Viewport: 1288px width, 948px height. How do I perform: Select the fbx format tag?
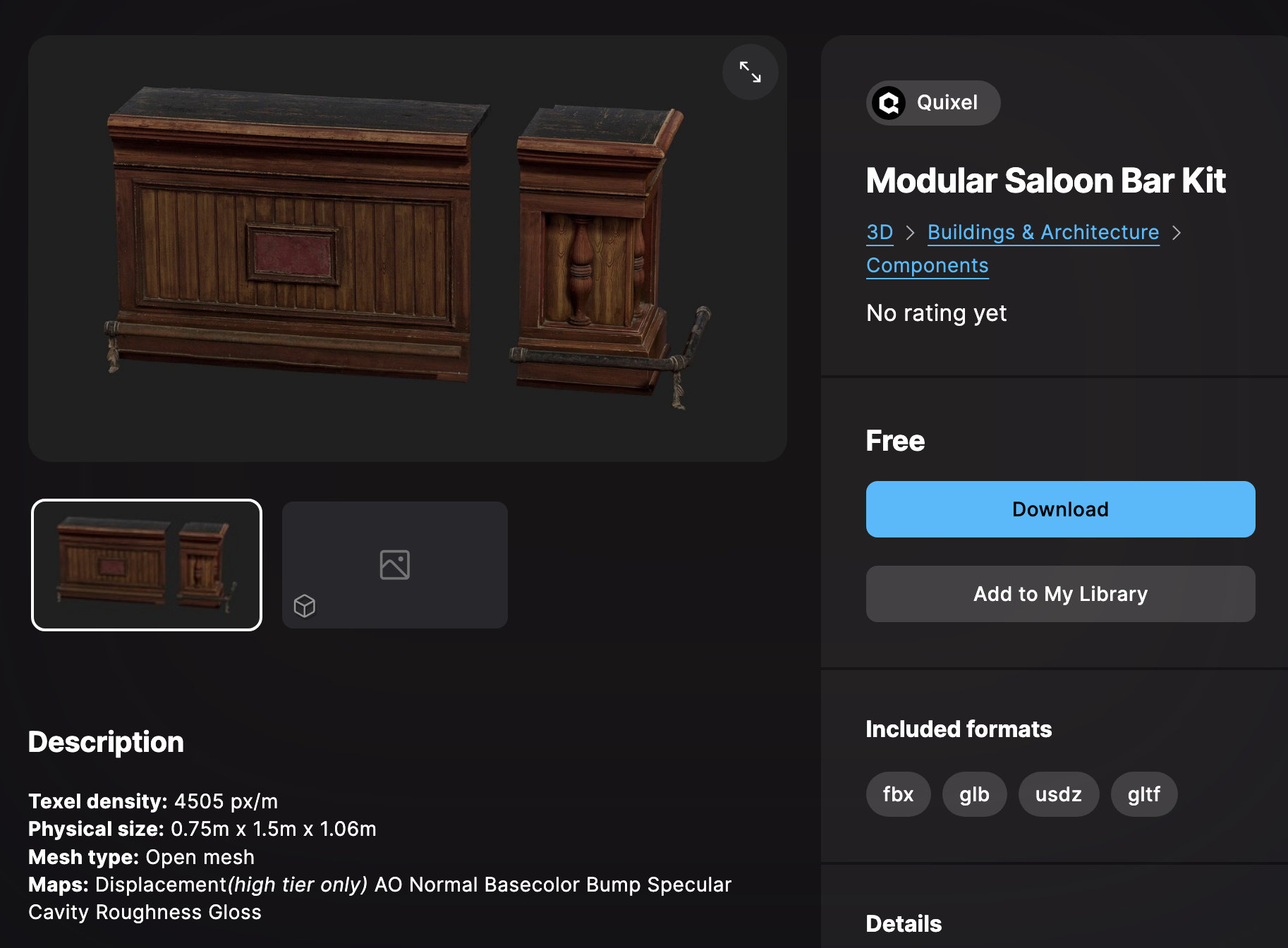898,794
